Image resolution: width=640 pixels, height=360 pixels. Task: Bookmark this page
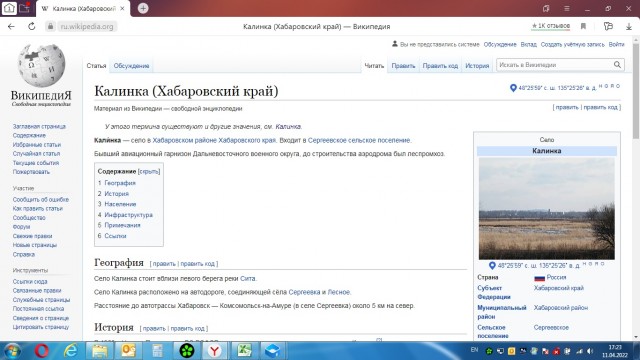583,27
